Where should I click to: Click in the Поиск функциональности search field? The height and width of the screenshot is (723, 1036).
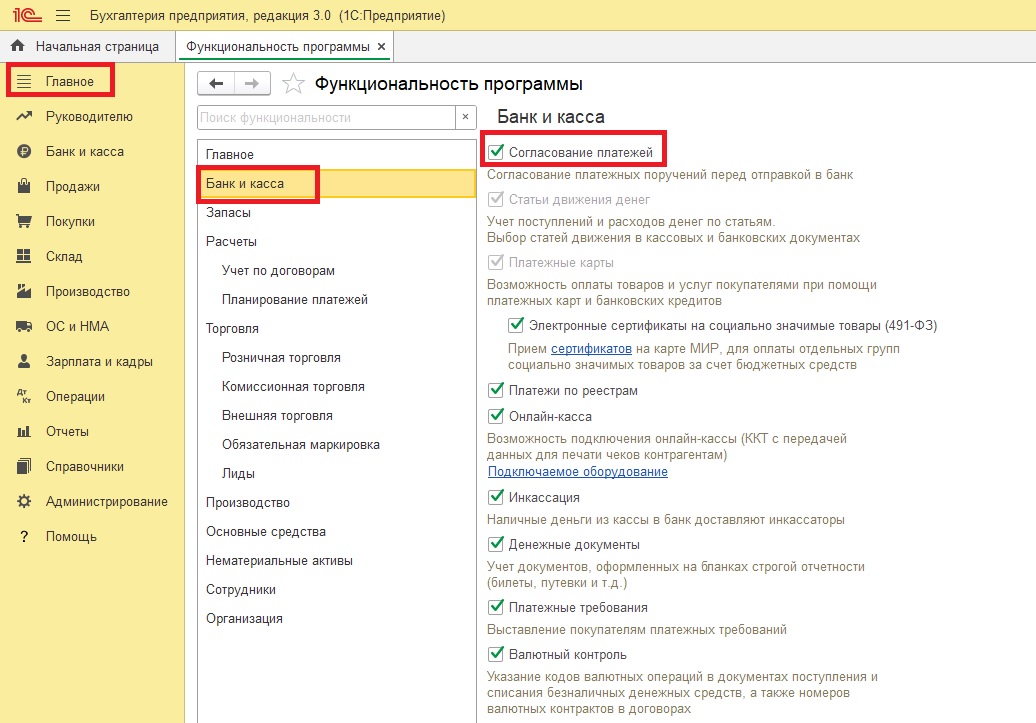326,117
